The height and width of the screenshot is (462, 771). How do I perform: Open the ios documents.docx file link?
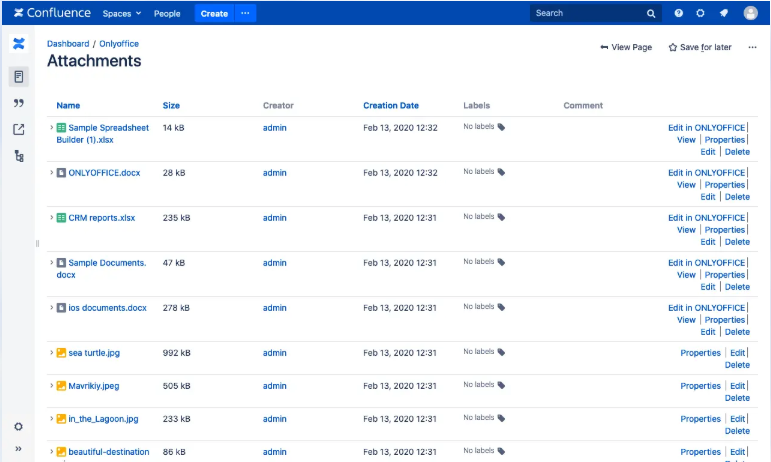tap(107, 308)
